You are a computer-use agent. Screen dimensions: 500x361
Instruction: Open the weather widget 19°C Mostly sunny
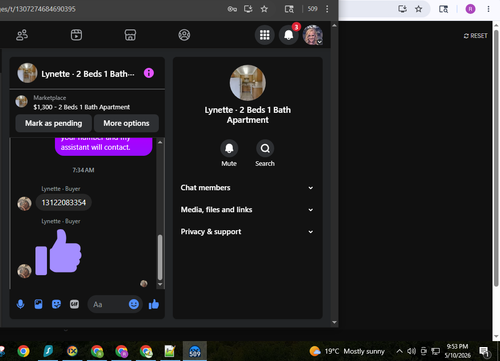(347, 351)
